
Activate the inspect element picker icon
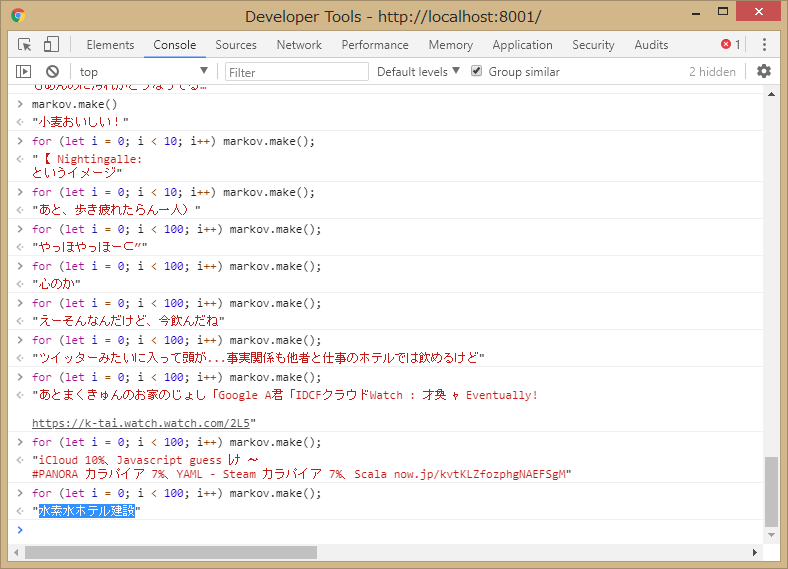(25, 45)
